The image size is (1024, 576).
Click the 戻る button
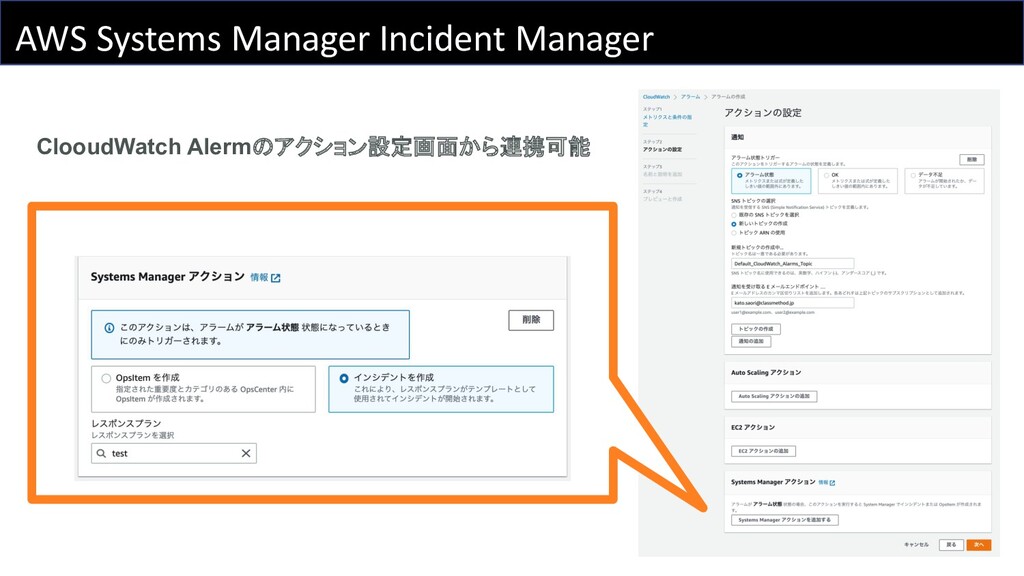coord(952,545)
